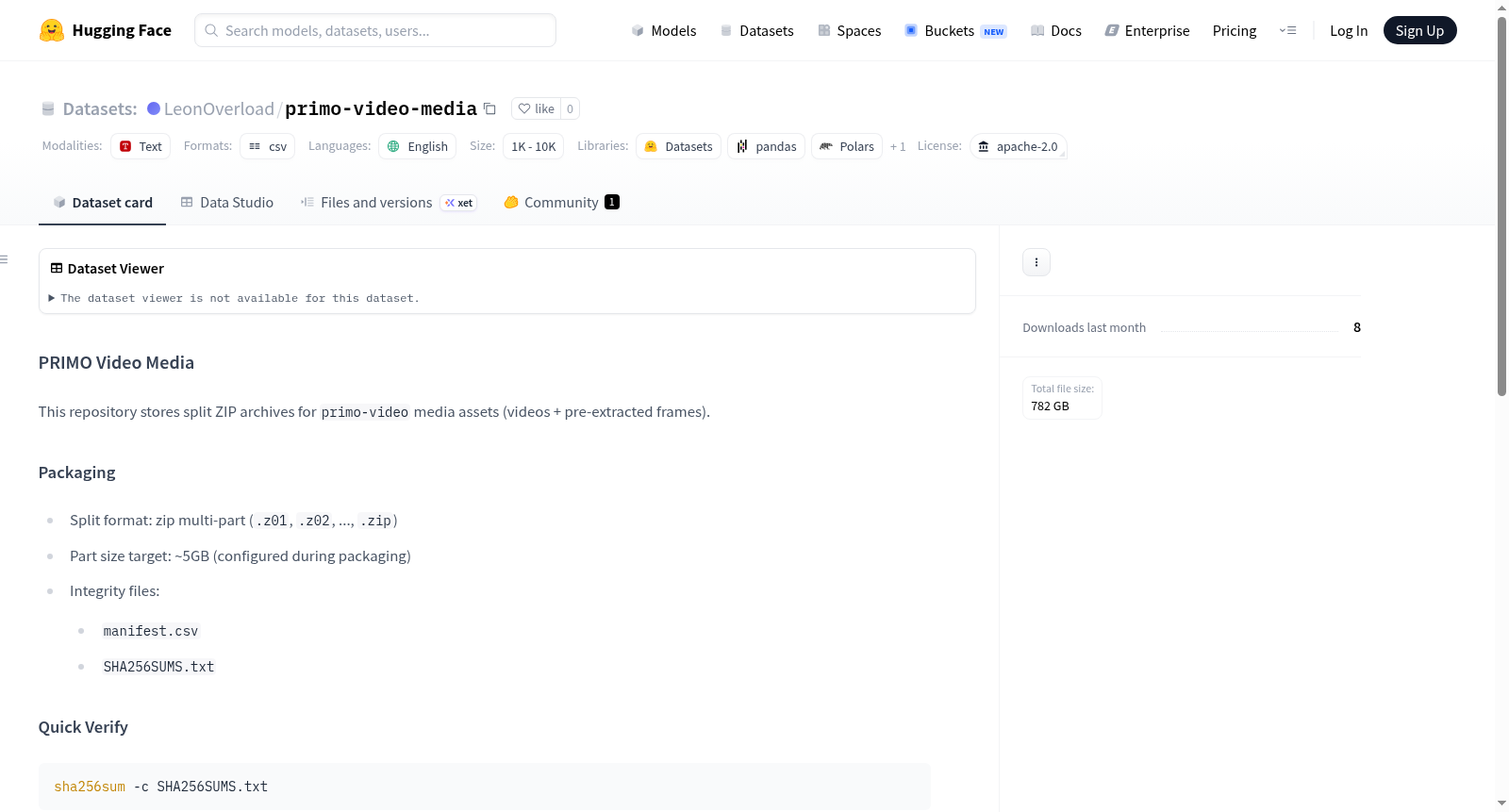Click the sha256sum command code block
The width and height of the screenshot is (1509, 812).
coord(485,787)
